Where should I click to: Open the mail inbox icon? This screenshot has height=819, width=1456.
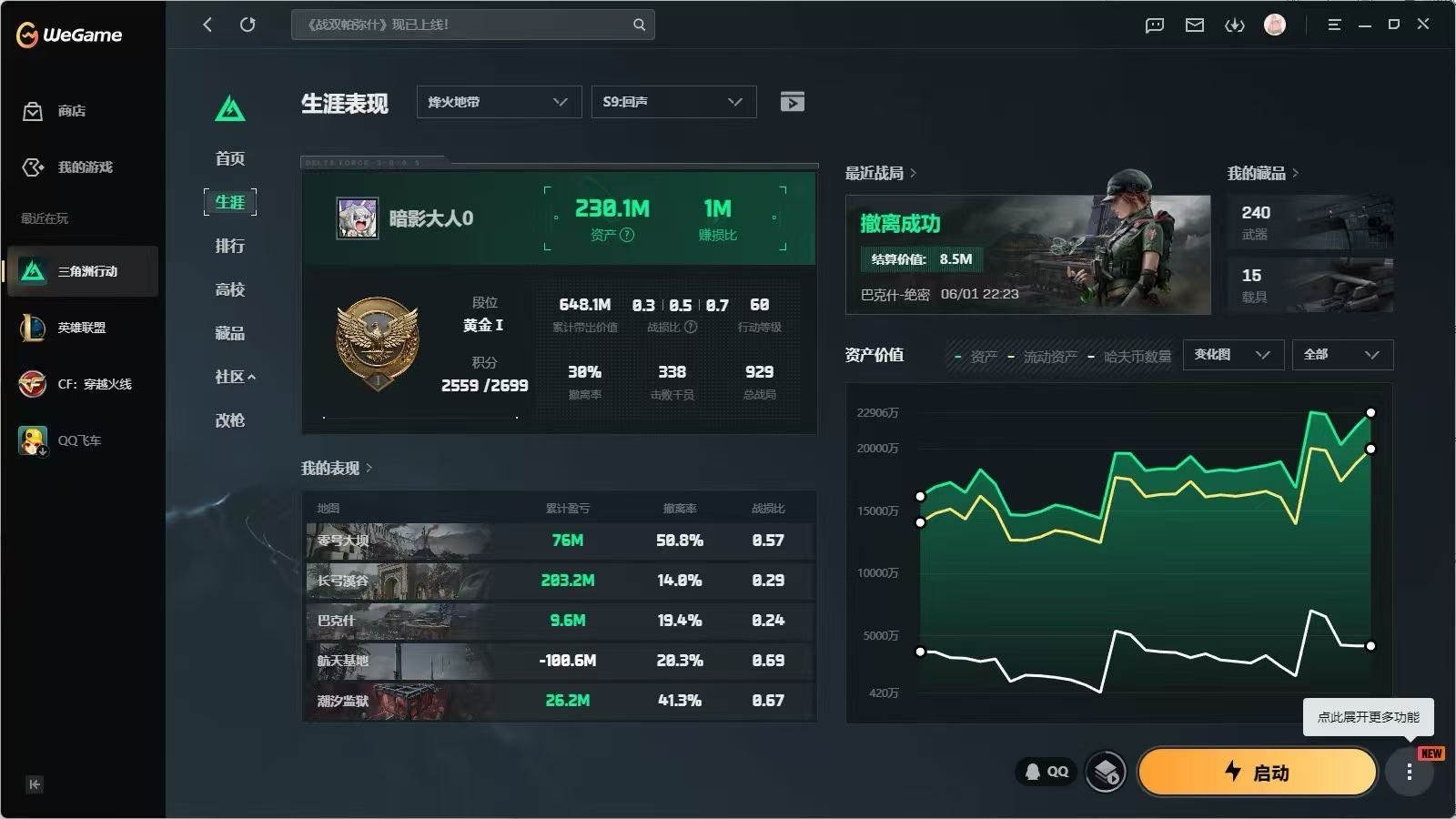(x=1195, y=25)
